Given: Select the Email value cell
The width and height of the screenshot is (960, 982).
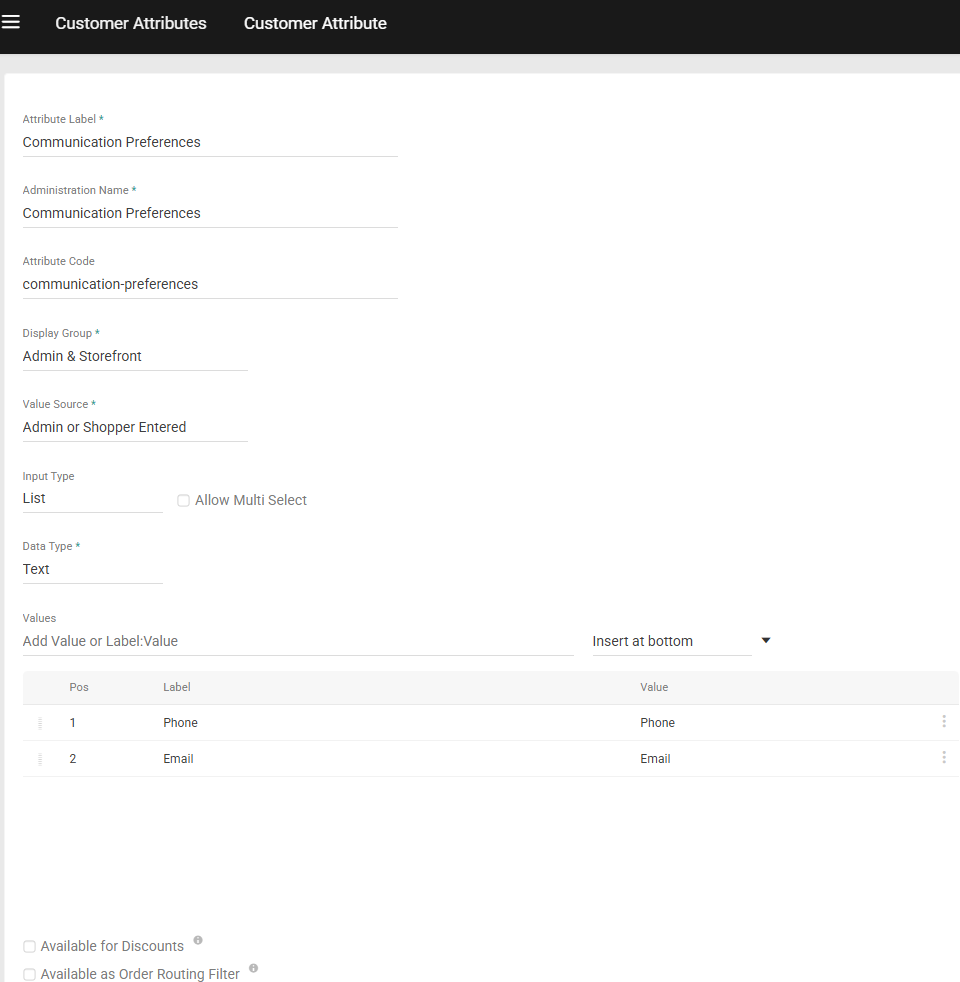Looking at the screenshot, I should coord(655,759).
